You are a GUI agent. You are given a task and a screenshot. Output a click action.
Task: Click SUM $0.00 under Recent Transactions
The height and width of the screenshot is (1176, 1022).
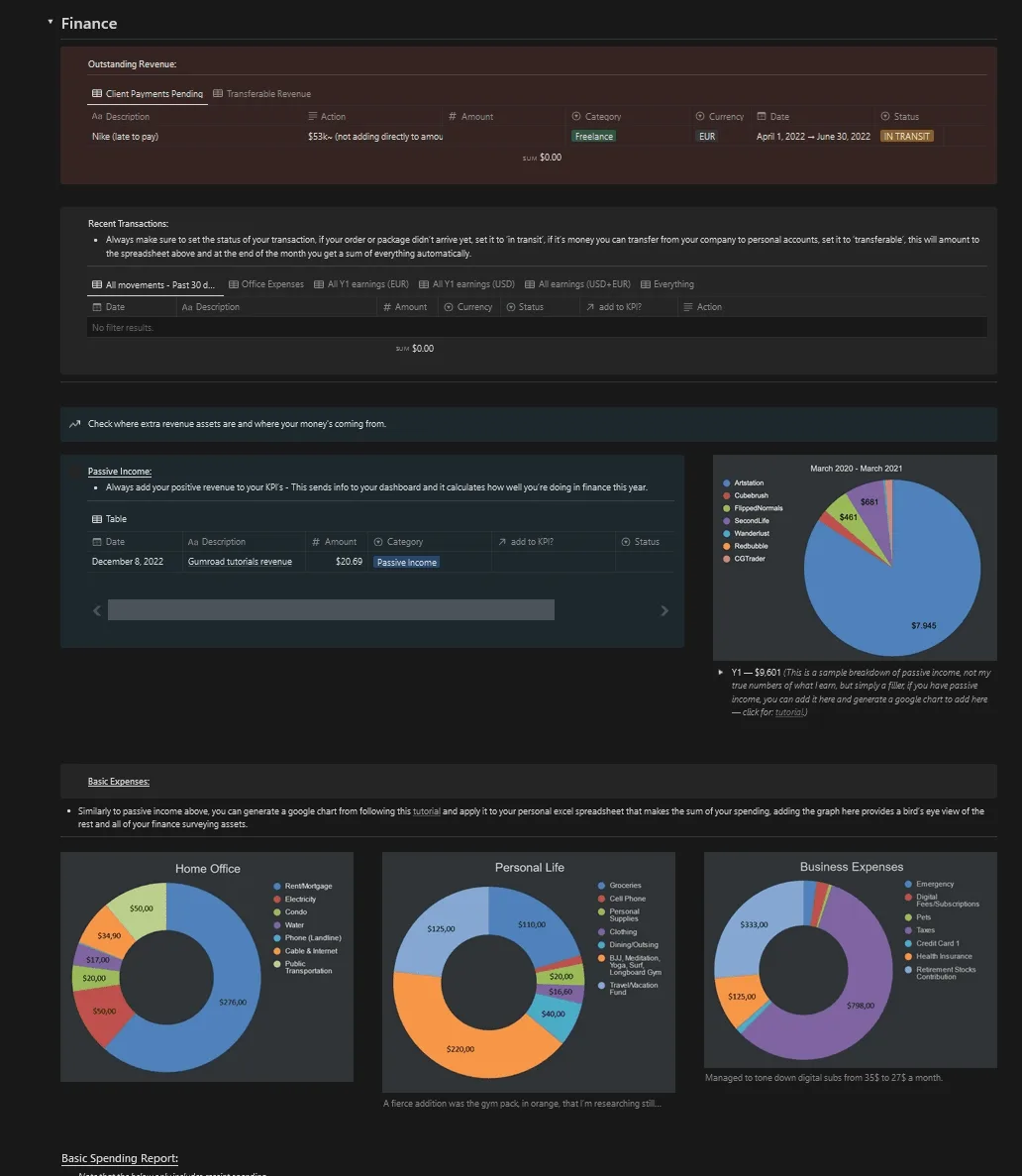tap(415, 349)
